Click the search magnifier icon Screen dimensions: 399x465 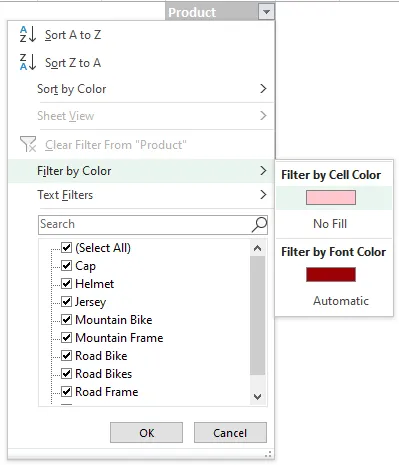(259, 225)
